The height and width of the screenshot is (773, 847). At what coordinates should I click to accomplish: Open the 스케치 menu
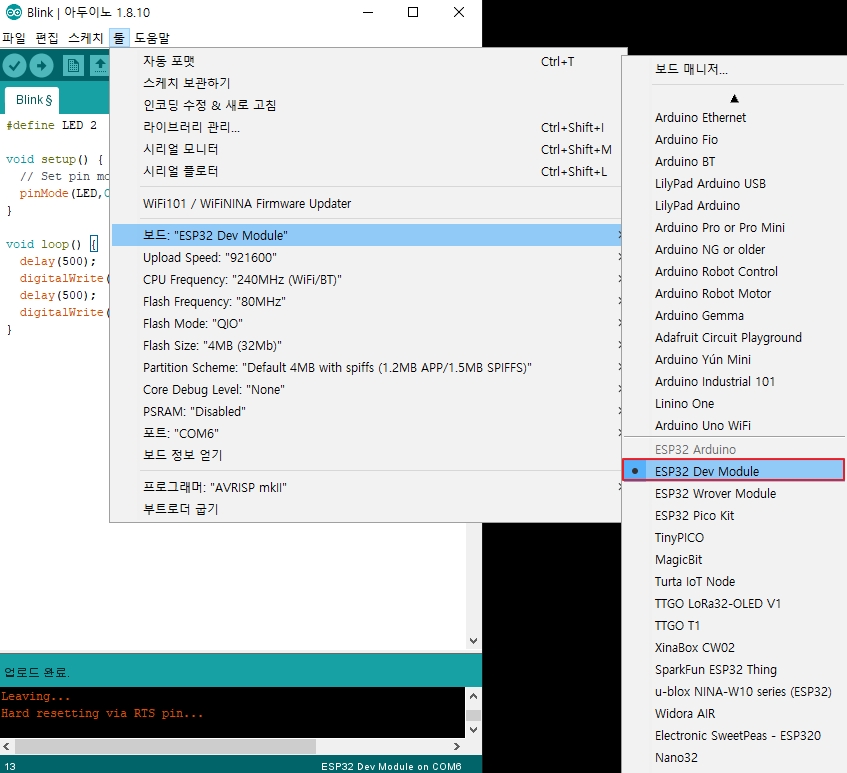85,38
